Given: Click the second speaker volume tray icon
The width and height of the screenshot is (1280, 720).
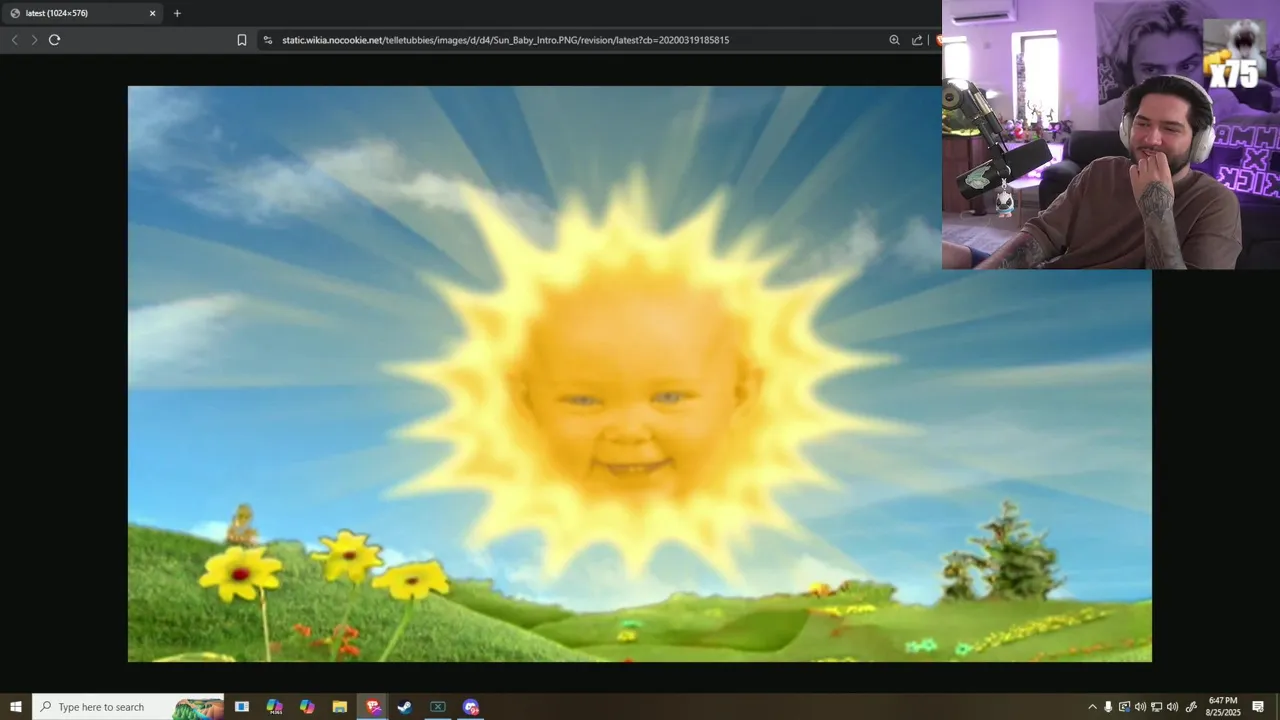Looking at the screenshot, I should point(1172,707).
